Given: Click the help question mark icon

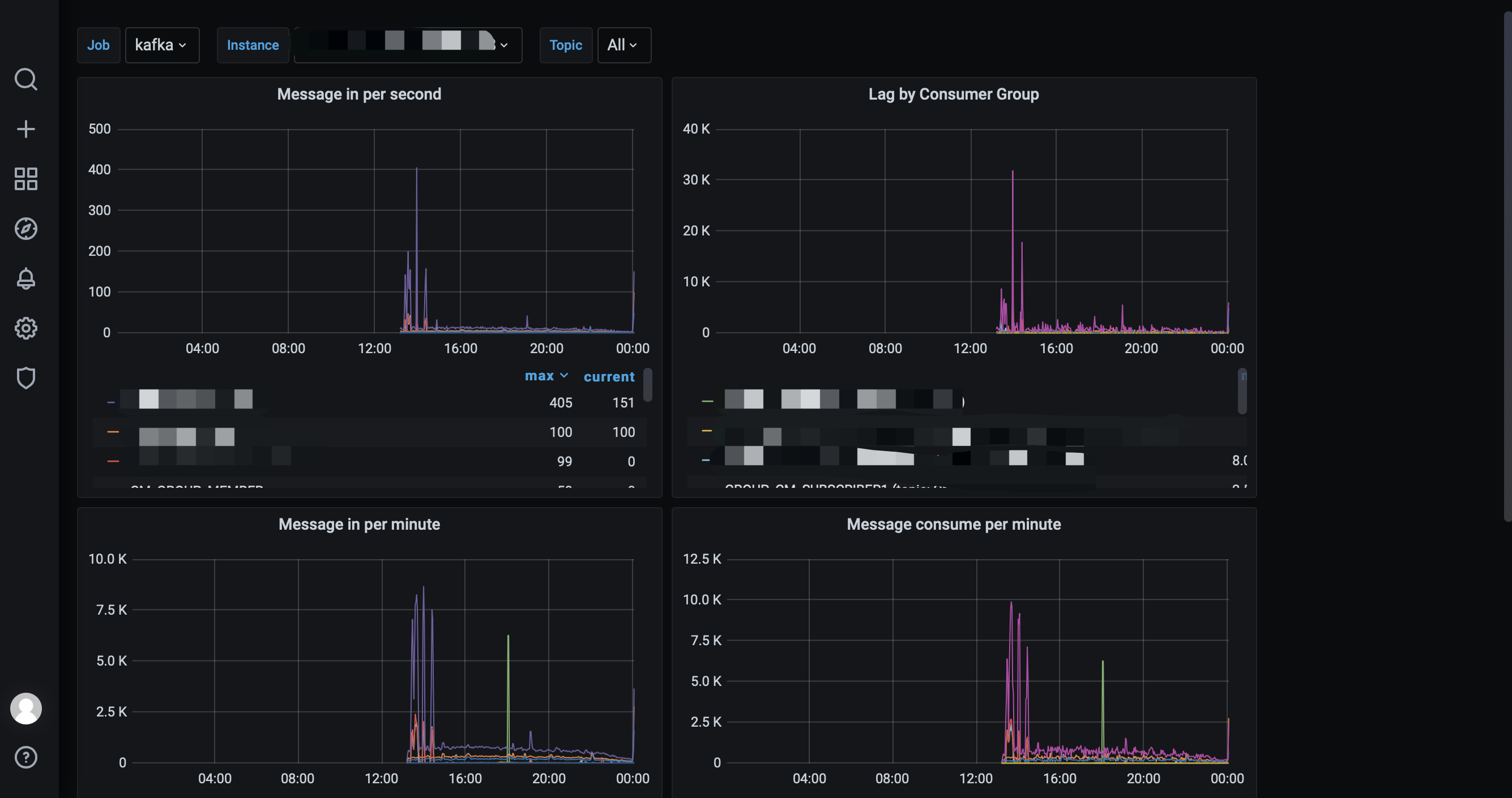Looking at the screenshot, I should [x=26, y=757].
